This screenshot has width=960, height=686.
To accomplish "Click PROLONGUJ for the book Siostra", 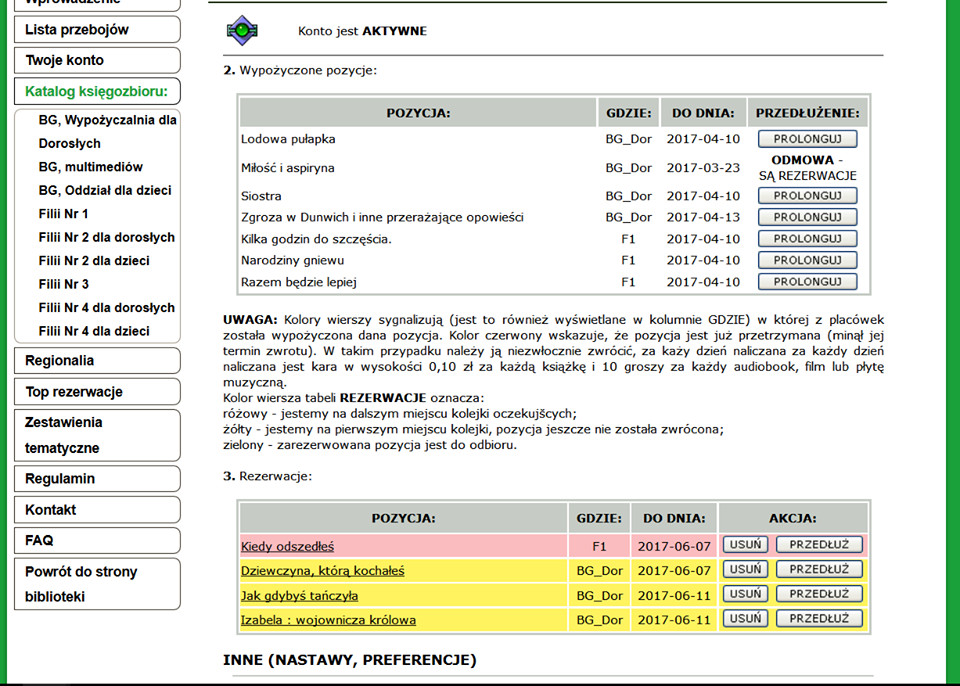I will 807,196.
